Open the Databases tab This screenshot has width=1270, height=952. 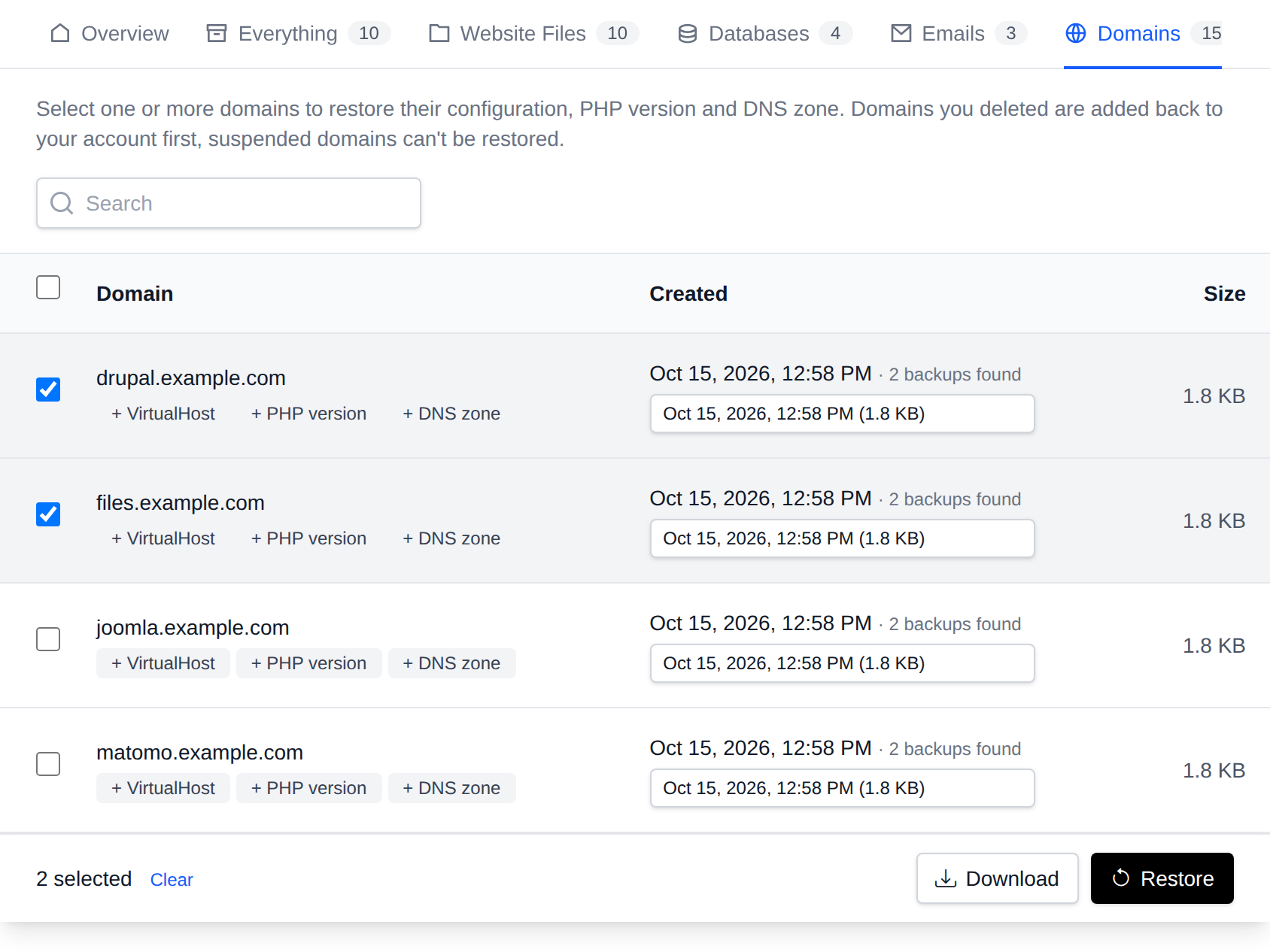point(765,34)
